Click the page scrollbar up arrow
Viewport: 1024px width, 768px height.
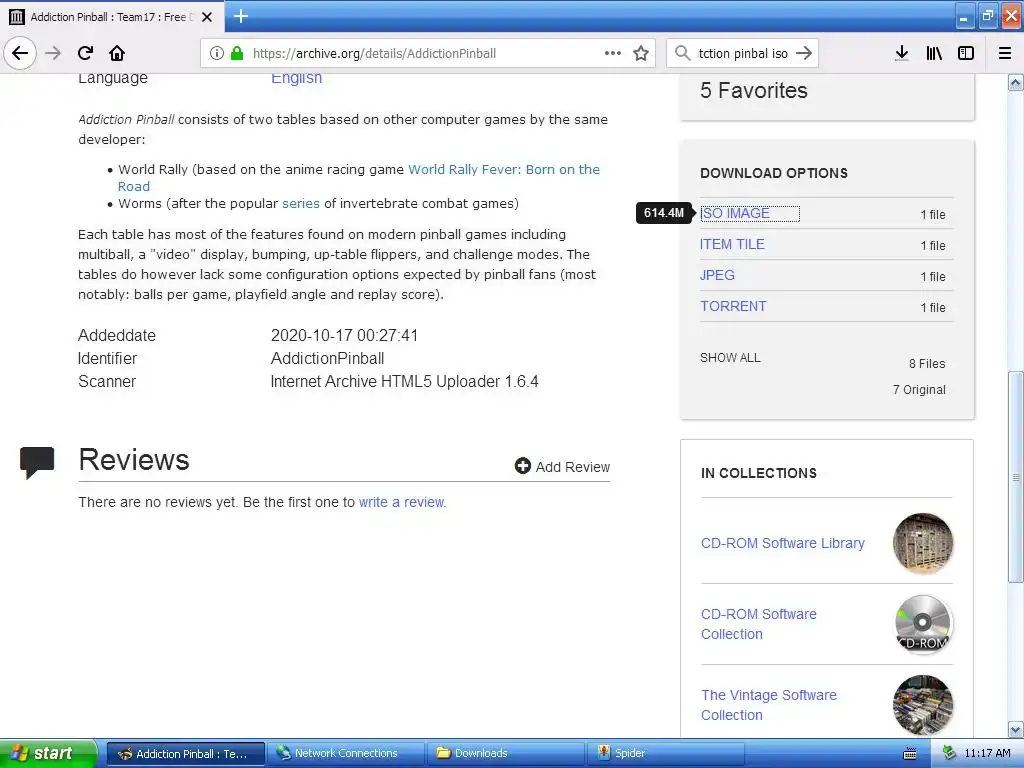tap(1016, 82)
